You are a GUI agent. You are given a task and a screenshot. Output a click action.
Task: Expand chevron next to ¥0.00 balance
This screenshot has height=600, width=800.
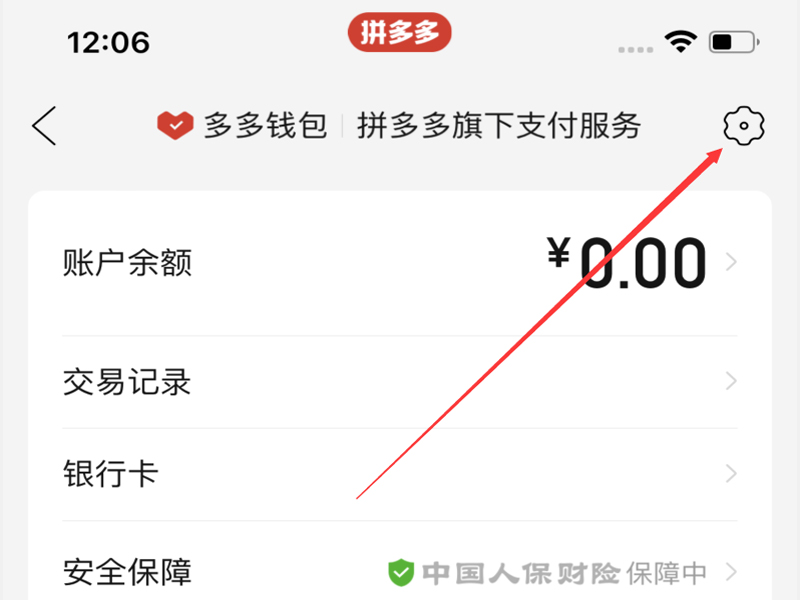pos(731,262)
